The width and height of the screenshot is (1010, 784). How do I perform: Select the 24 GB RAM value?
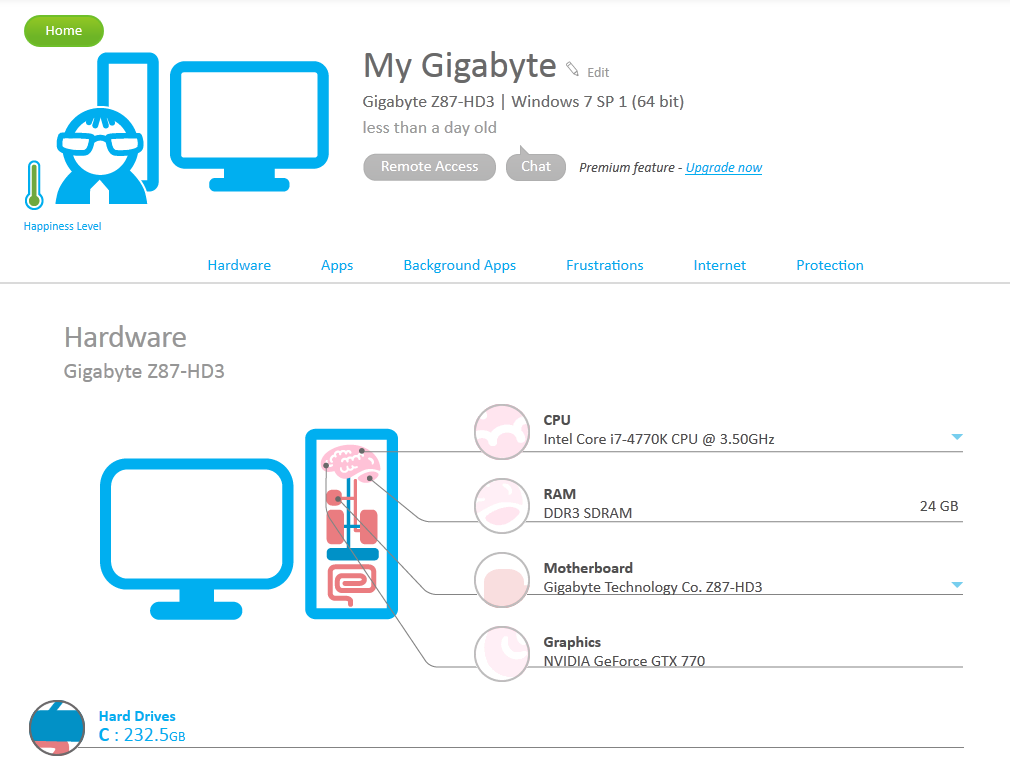(x=939, y=506)
